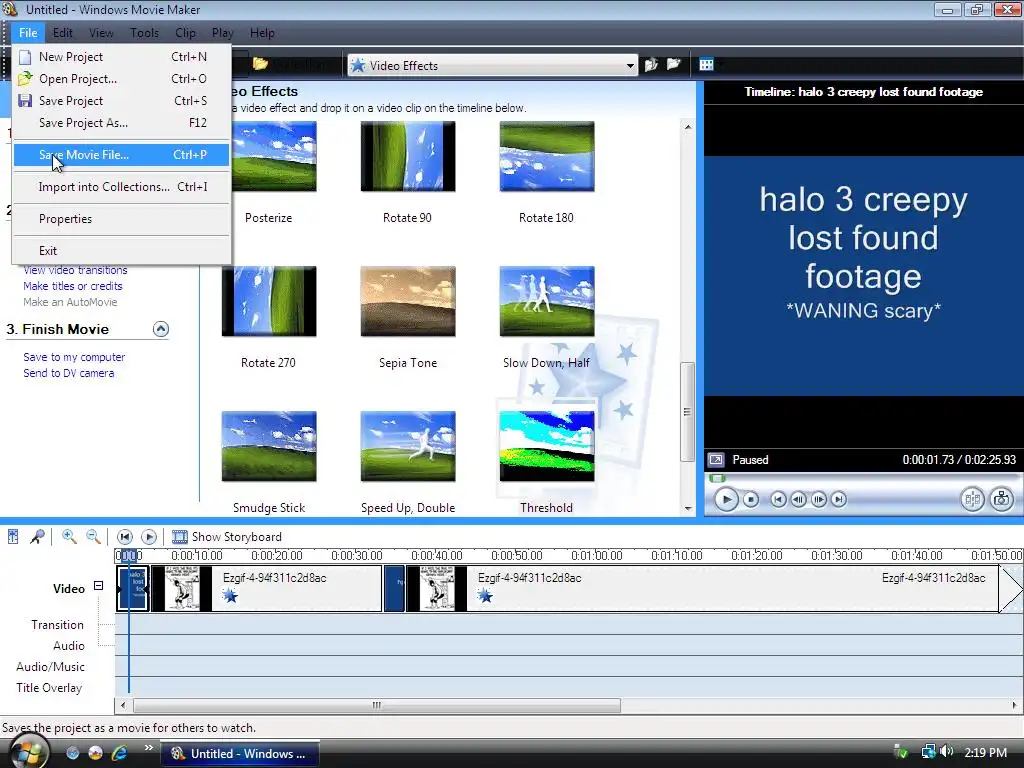The width and height of the screenshot is (1024, 768).
Task: Click the Narrate Timeline microphone icon
Action: tap(37, 537)
